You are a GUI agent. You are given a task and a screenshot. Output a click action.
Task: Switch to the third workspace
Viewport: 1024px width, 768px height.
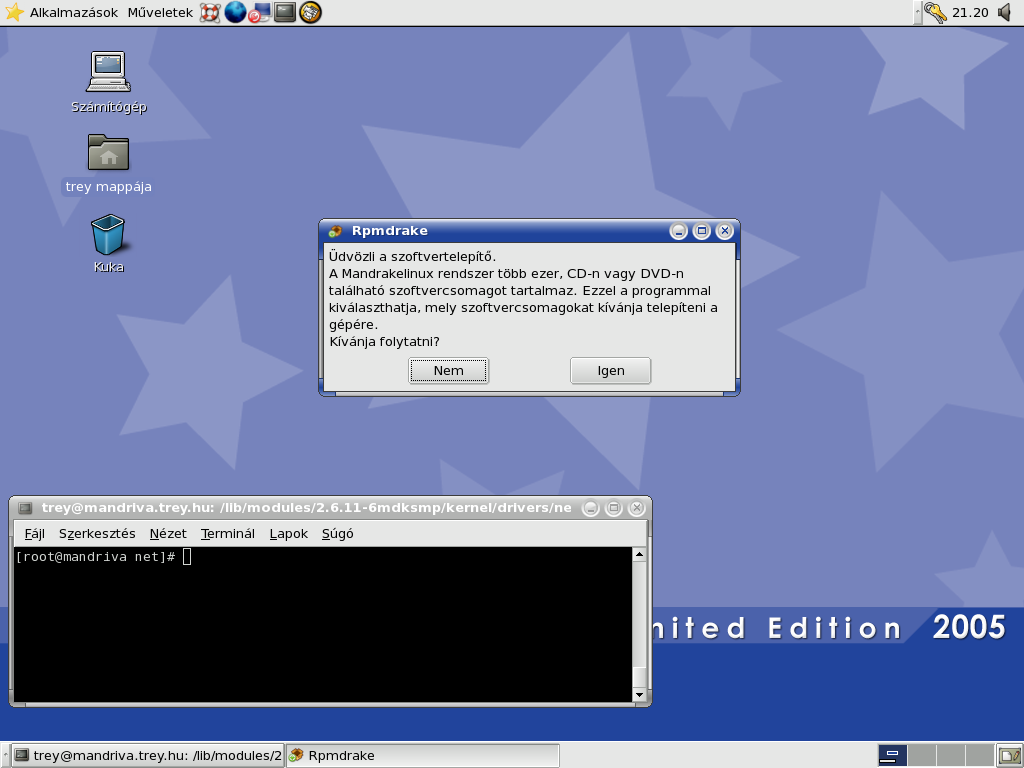[x=950, y=756]
